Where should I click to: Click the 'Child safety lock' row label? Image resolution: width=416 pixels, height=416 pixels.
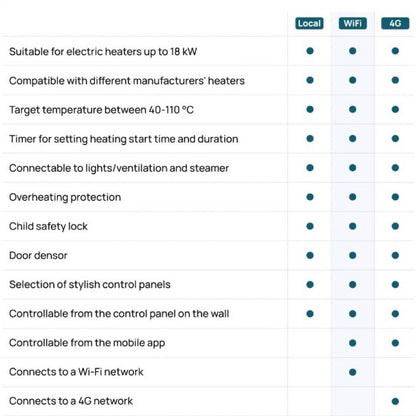48,226
